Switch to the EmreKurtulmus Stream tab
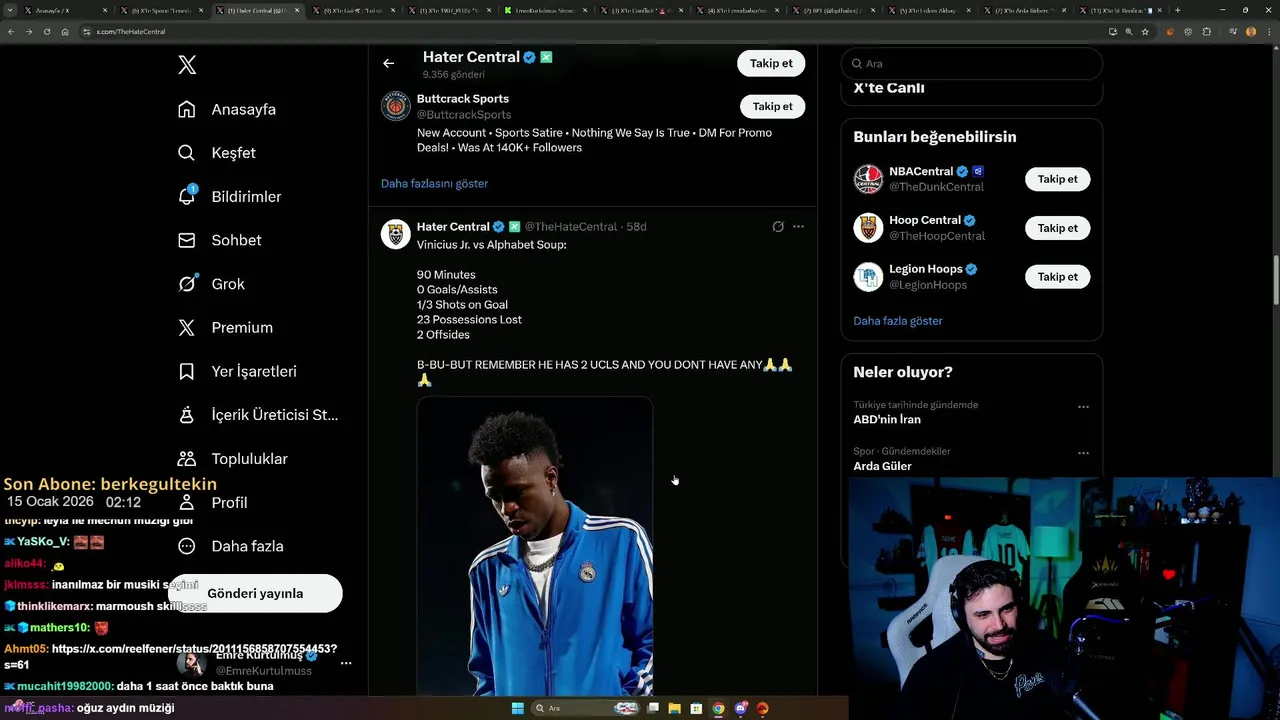The height and width of the screenshot is (720, 1280). coord(545,10)
